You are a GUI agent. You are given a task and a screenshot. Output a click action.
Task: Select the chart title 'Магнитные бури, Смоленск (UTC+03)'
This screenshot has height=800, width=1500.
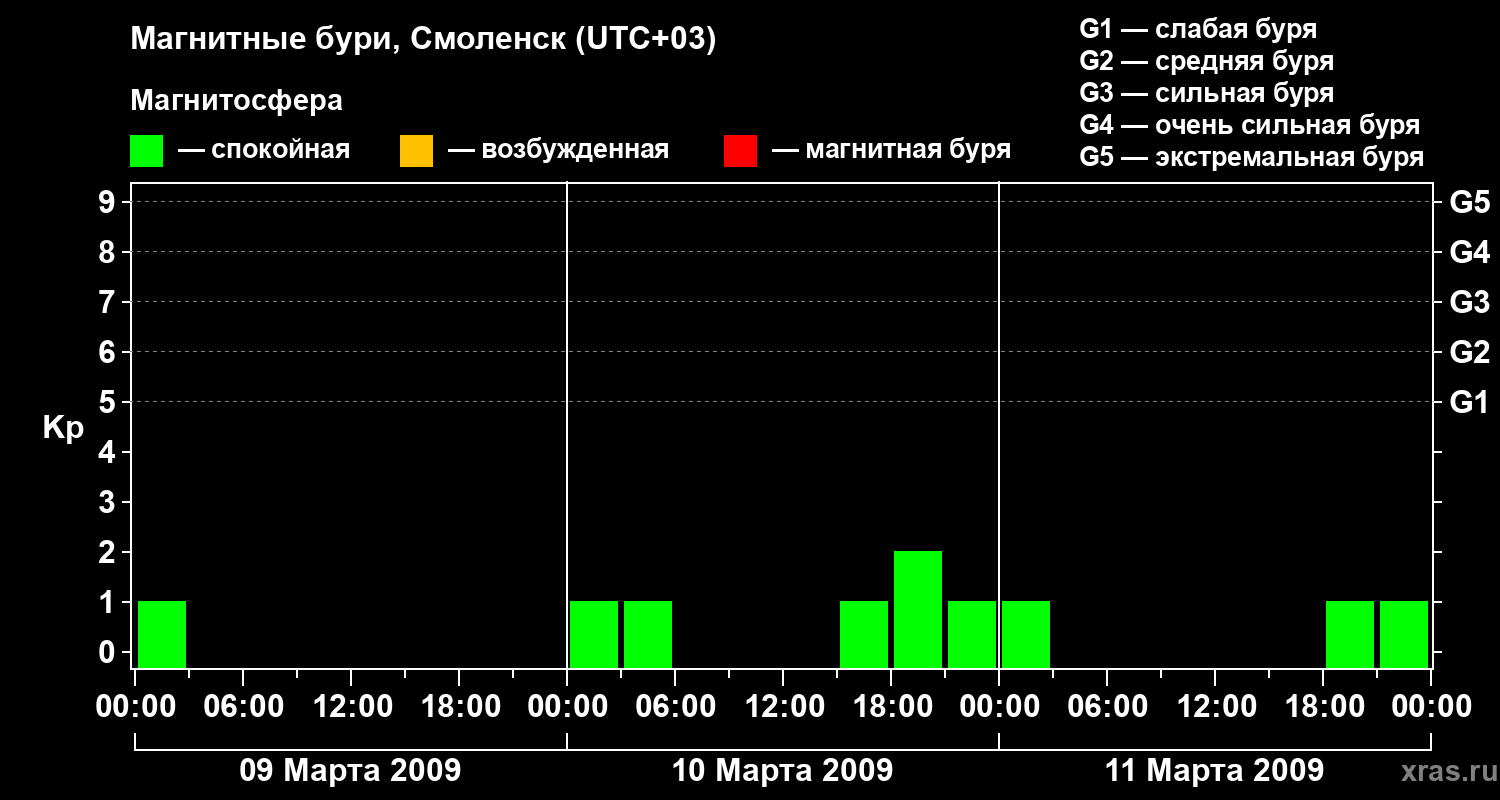coord(424,40)
